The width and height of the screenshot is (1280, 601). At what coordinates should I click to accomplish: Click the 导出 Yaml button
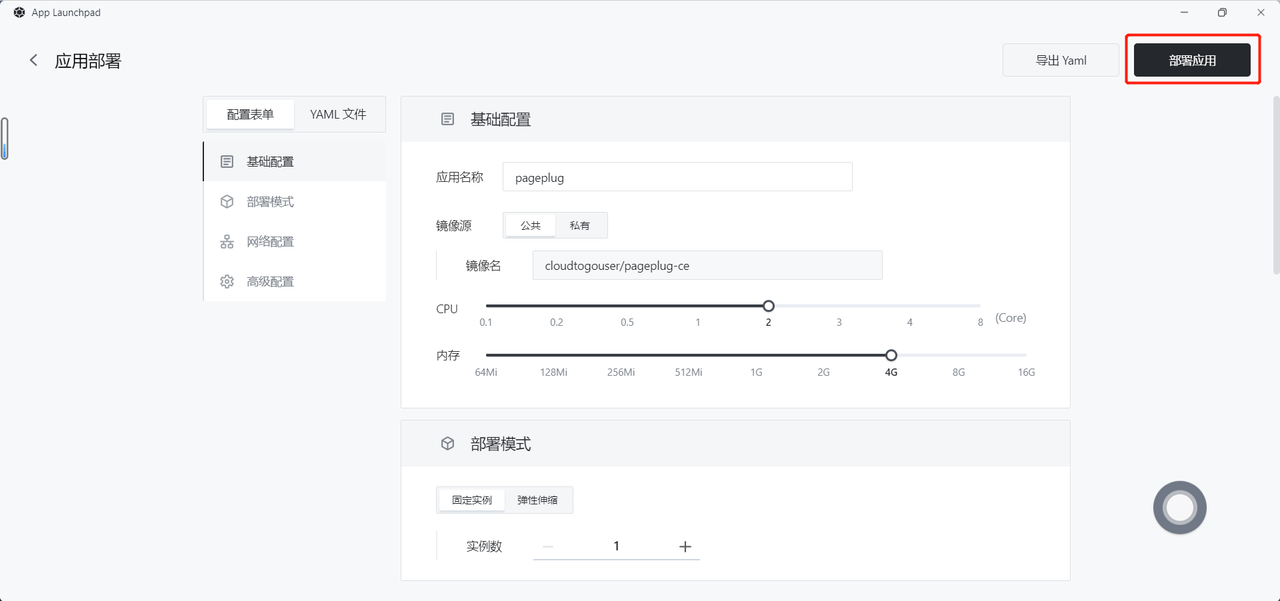coord(1061,60)
